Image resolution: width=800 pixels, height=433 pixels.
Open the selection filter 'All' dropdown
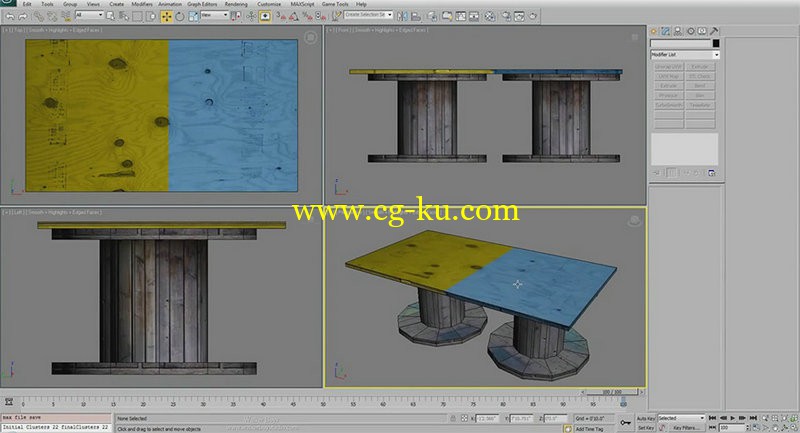90,16
